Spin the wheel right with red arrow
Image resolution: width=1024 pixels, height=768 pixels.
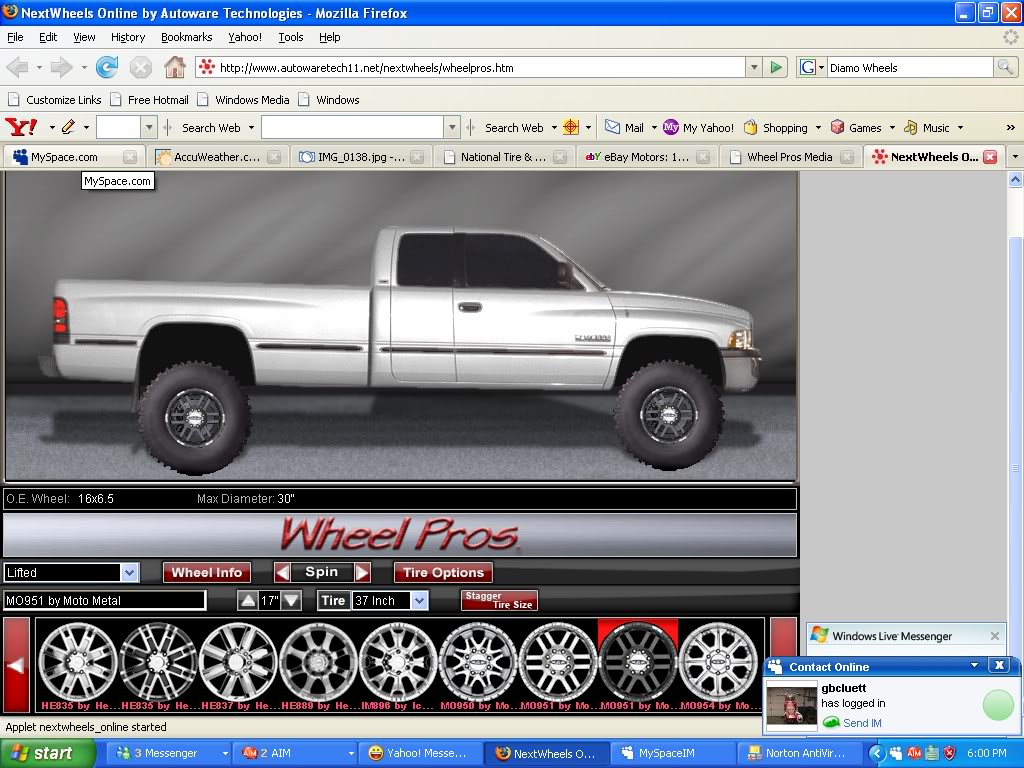point(362,573)
